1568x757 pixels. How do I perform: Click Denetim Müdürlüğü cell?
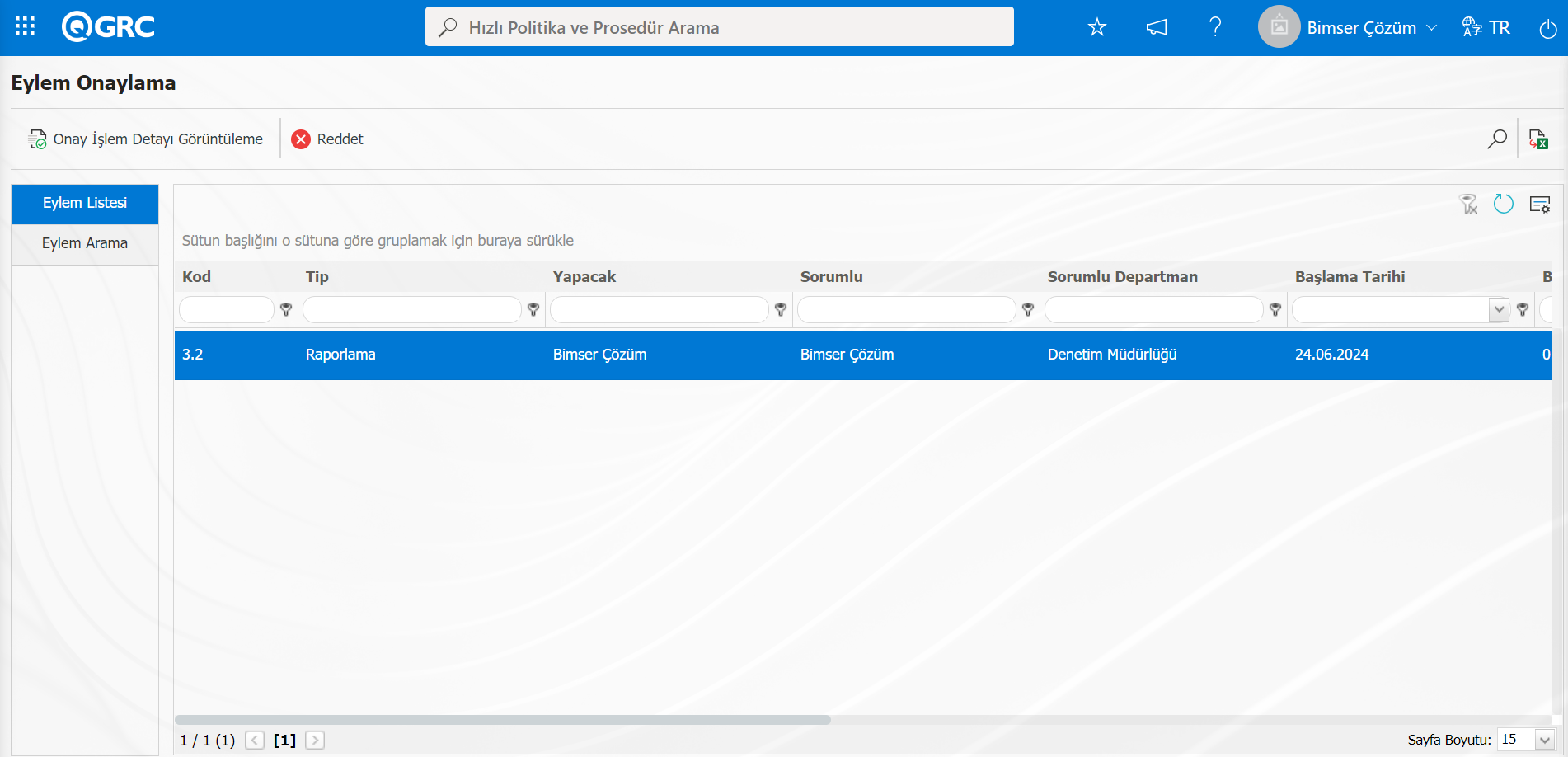(x=1112, y=355)
